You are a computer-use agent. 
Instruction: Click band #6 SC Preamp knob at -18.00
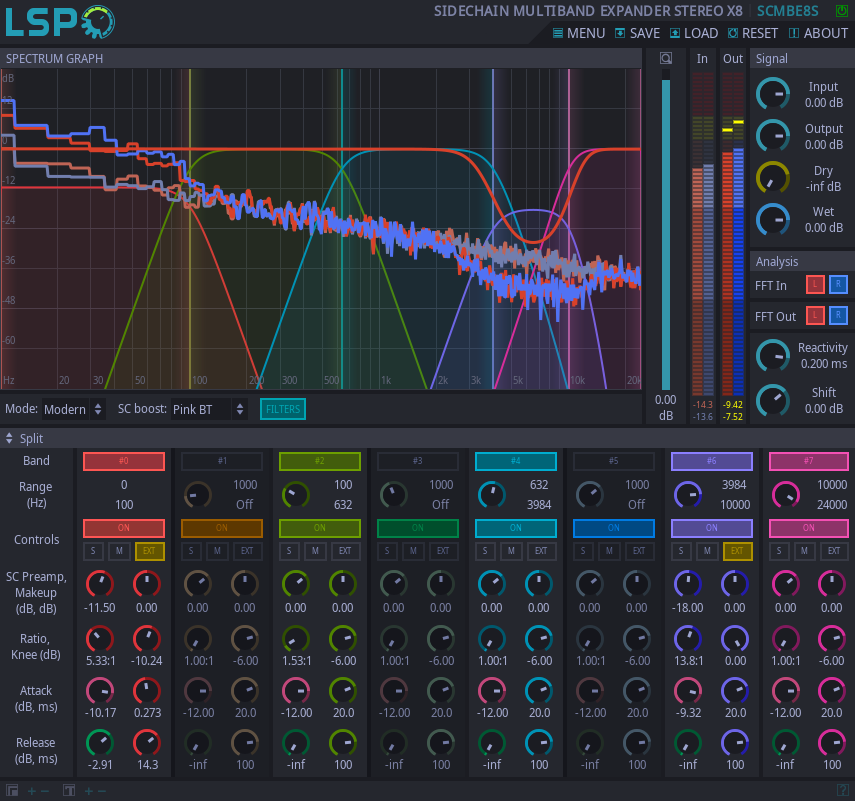pyautogui.click(x=688, y=585)
